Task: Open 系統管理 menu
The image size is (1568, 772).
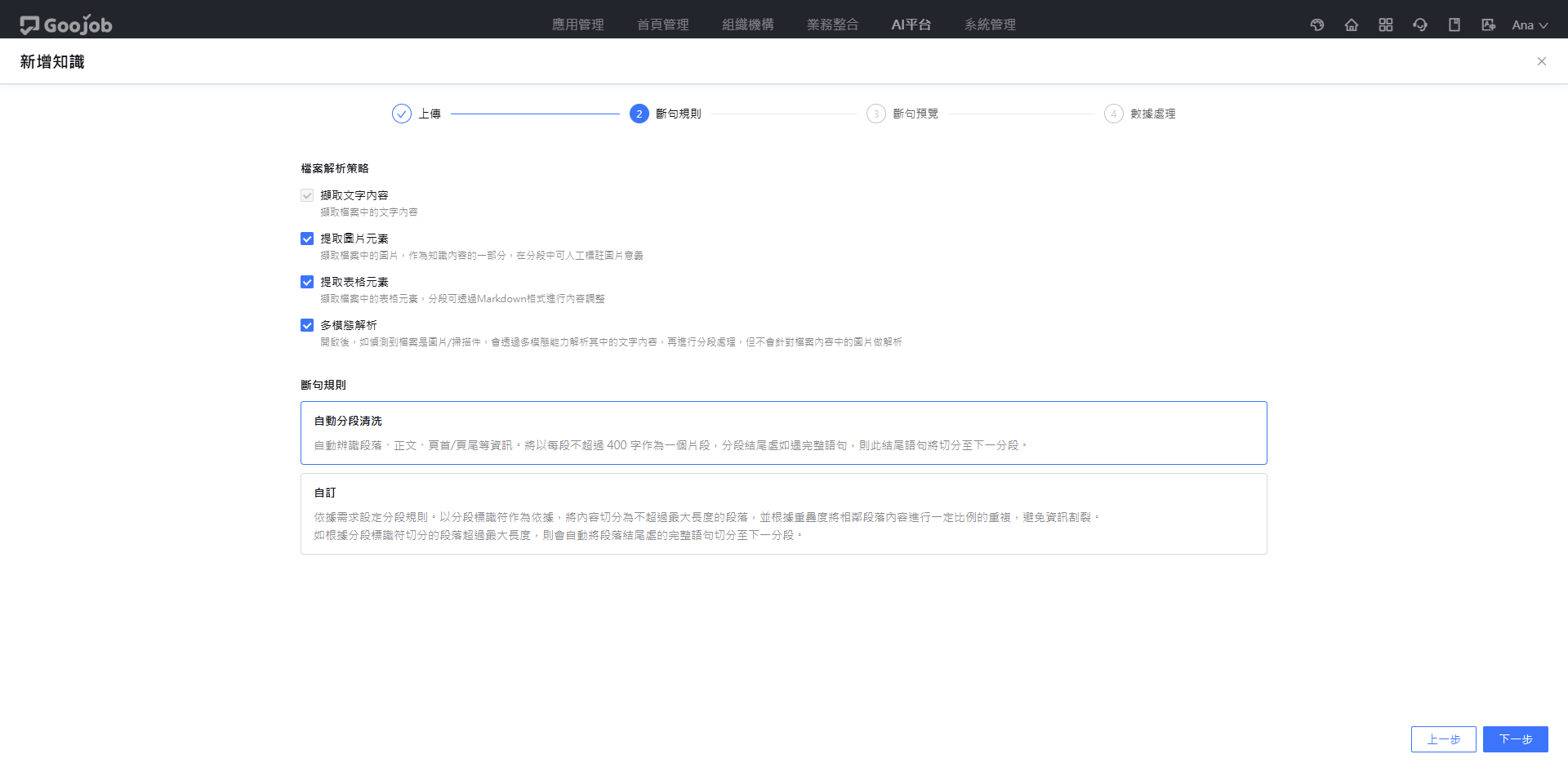Action: tap(991, 25)
